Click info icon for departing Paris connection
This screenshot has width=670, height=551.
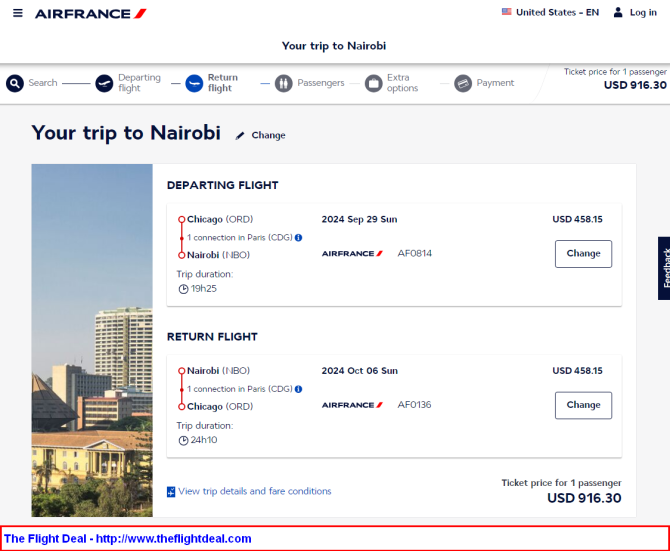tap(299, 237)
